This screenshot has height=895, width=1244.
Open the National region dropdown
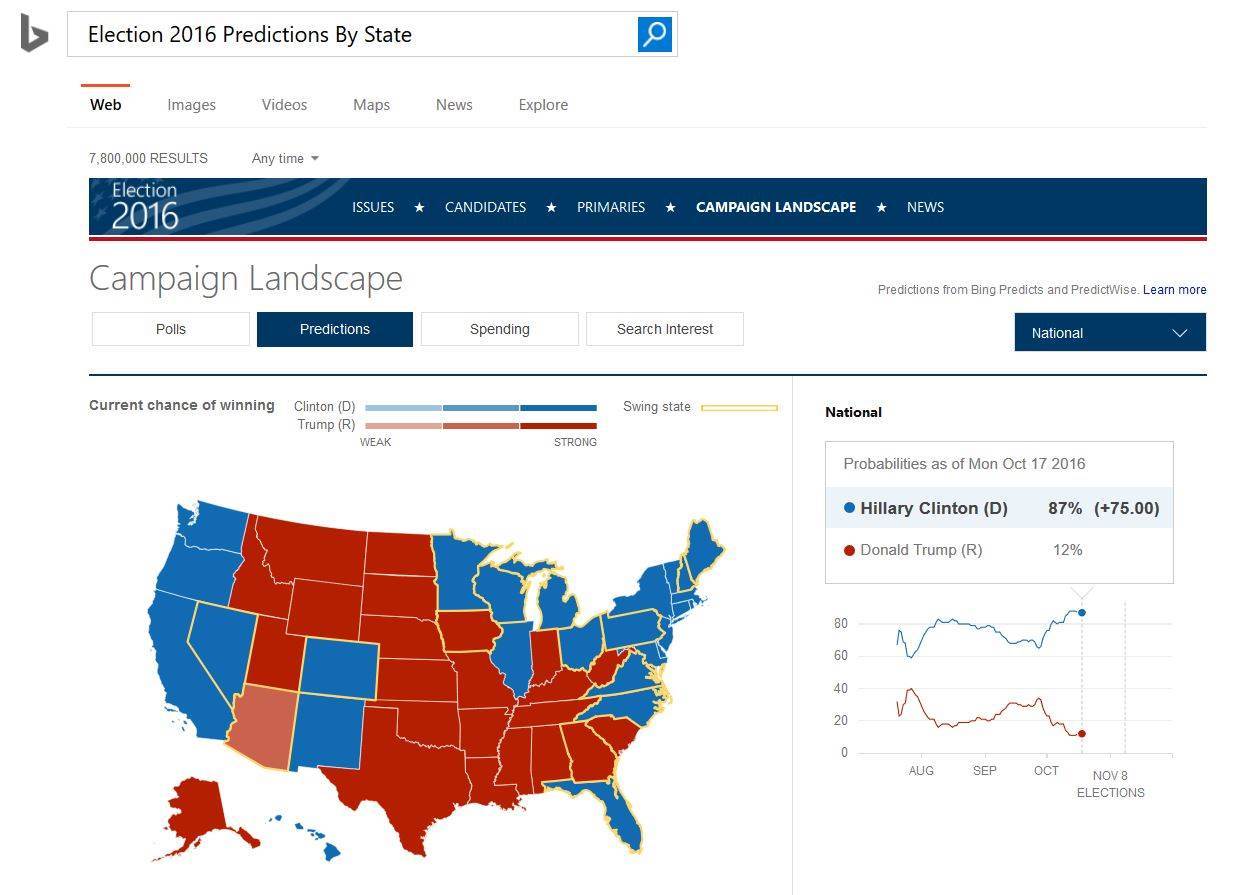(x=1110, y=332)
